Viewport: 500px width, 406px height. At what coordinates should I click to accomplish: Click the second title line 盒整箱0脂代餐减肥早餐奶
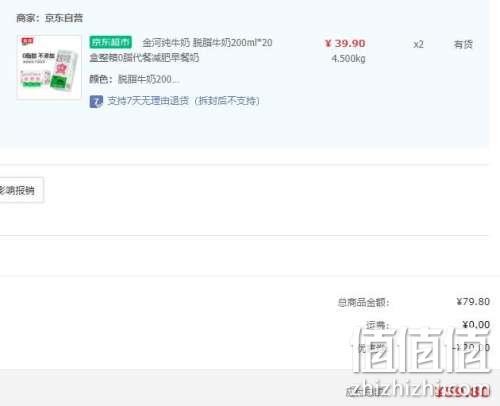coord(144,57)
